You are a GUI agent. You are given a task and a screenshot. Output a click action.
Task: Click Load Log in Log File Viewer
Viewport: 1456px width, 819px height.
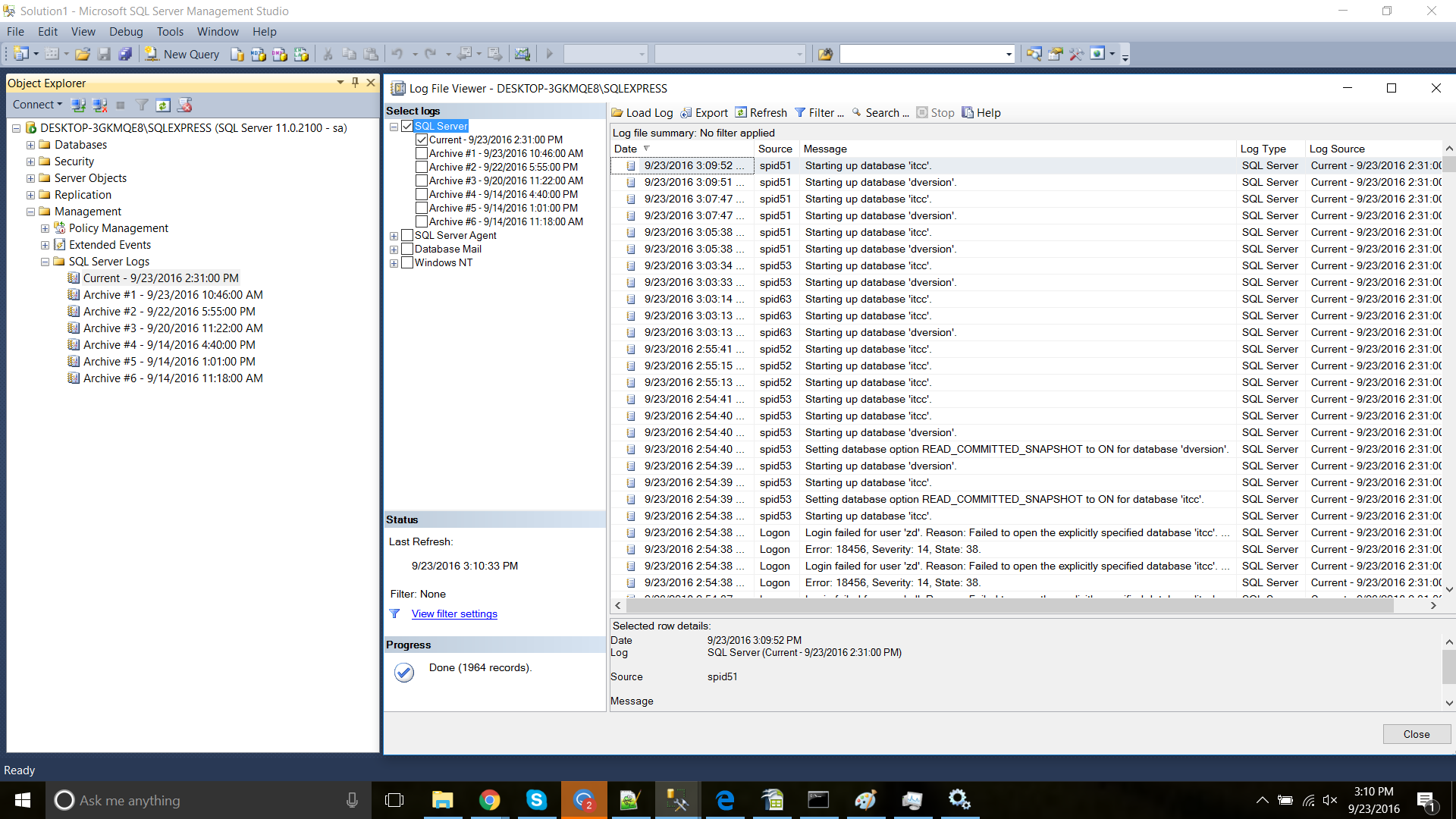(x=642, y=112)
